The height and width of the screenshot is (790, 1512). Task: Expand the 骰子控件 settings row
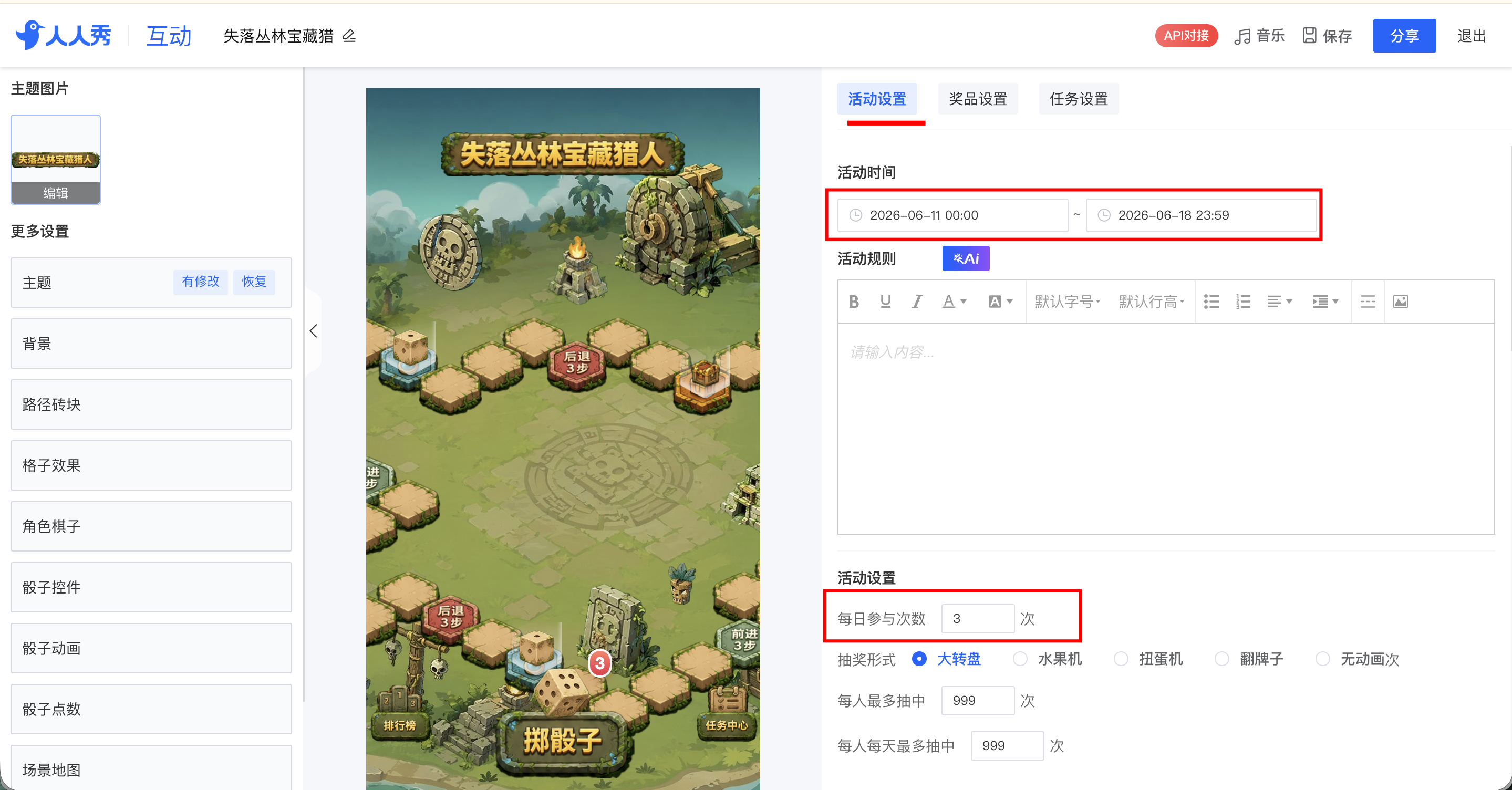click(x=151, y=588)
